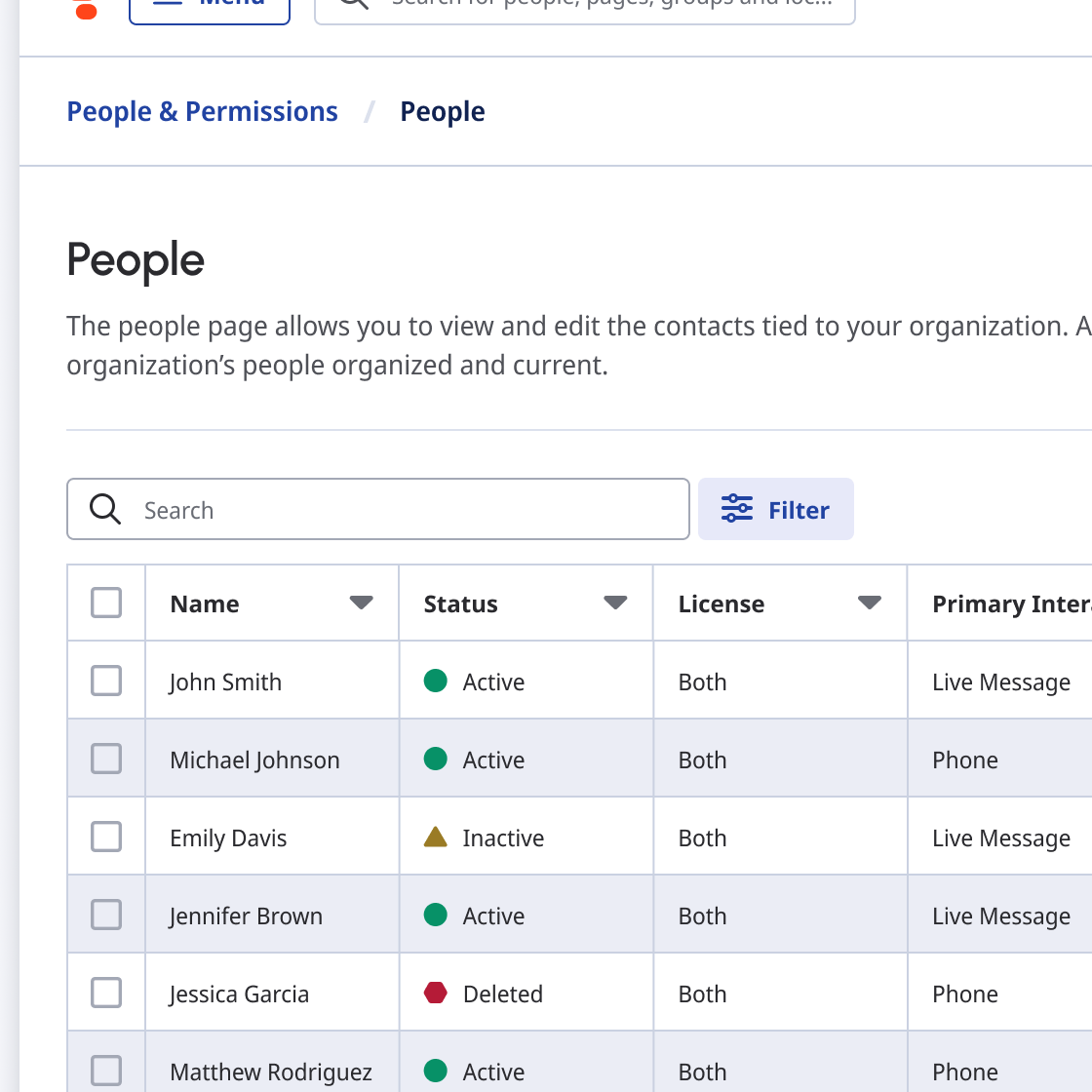This screenshot has width=1092, height=1092.
Task: Click the Inactive status text for Emily Davis
Action: point(503,838)
